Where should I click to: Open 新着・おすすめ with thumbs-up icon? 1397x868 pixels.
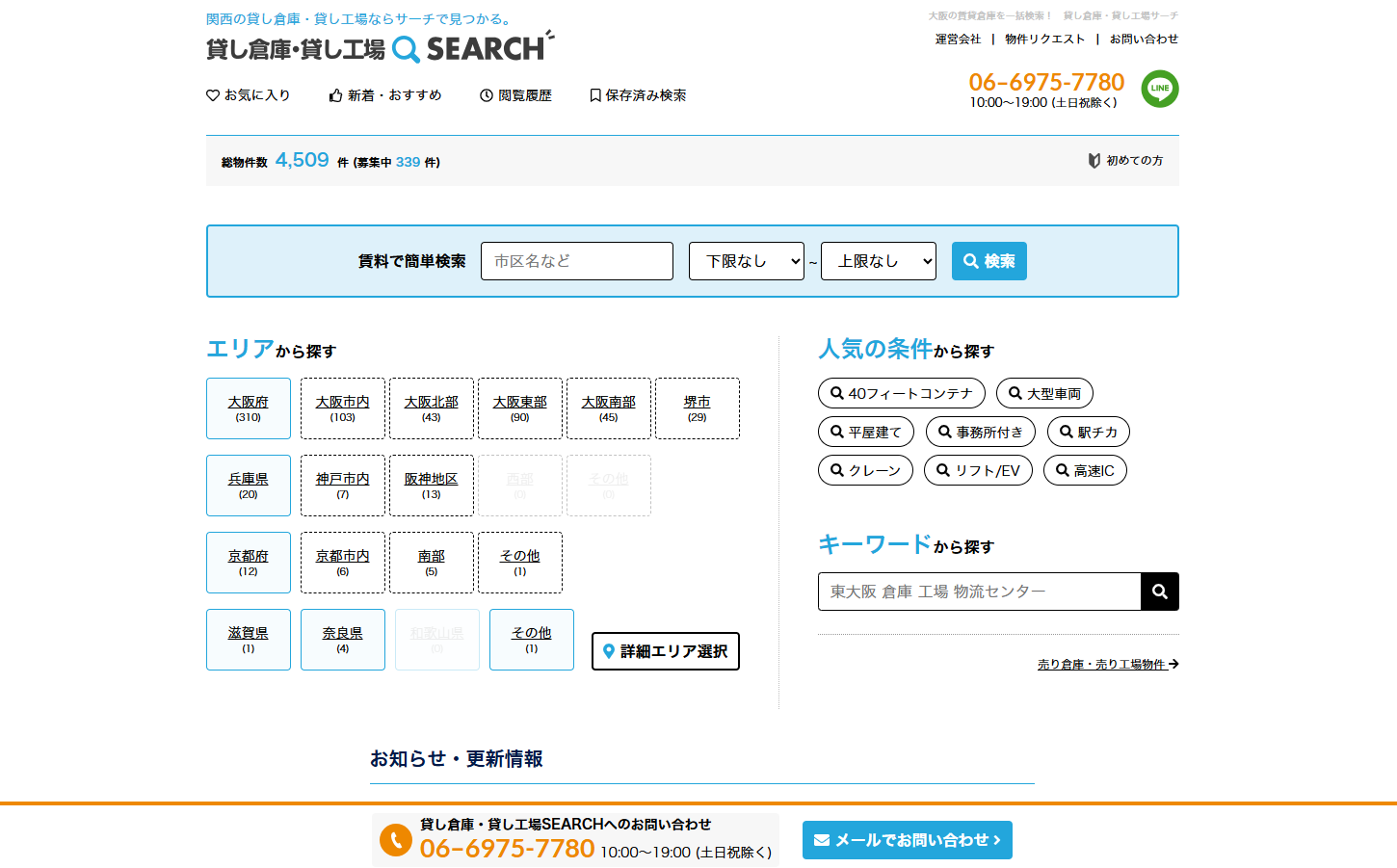pyautogui.click(x=335, y=95)
